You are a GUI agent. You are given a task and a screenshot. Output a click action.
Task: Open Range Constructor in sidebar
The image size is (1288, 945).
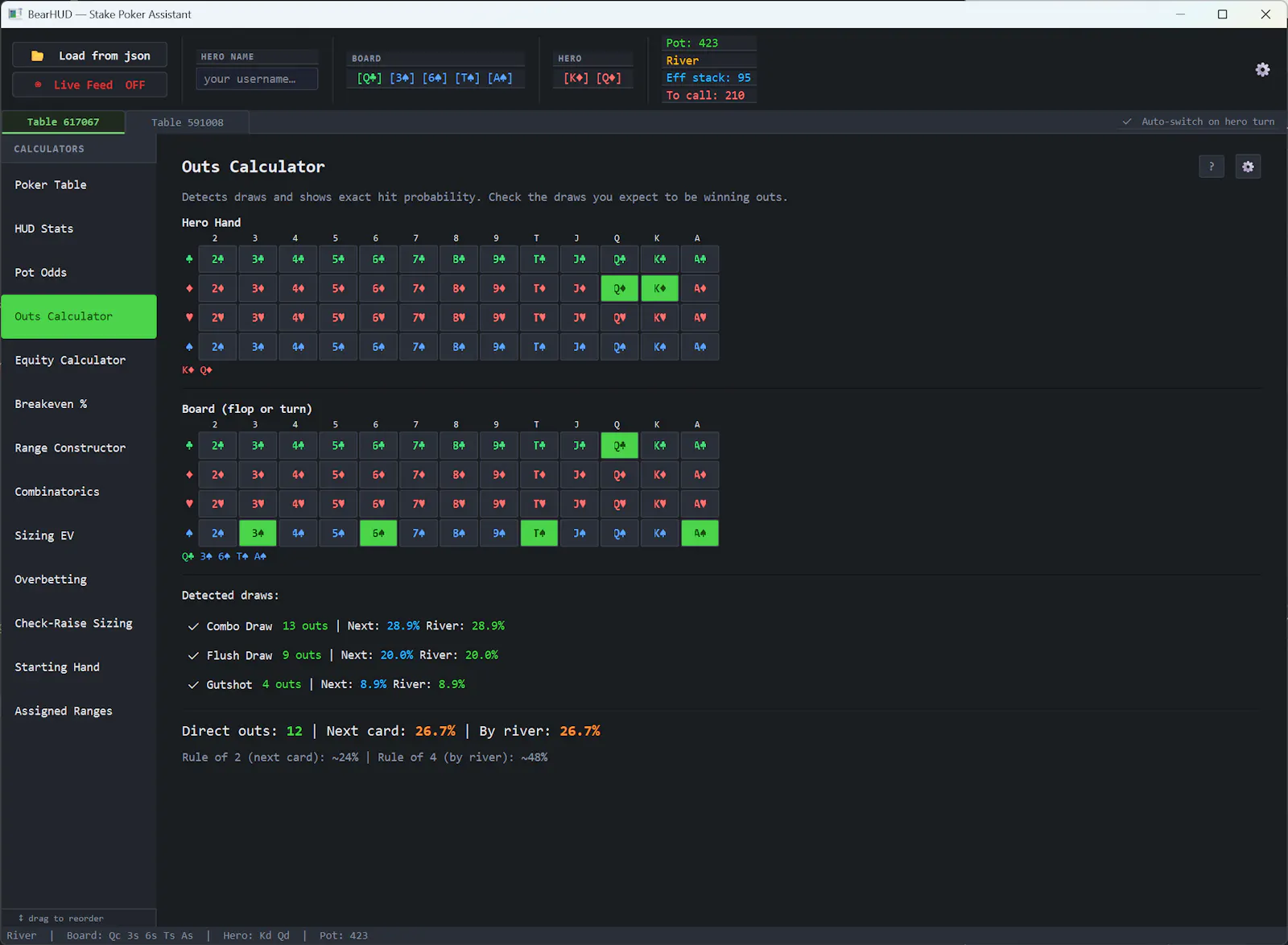pos(79,448)
